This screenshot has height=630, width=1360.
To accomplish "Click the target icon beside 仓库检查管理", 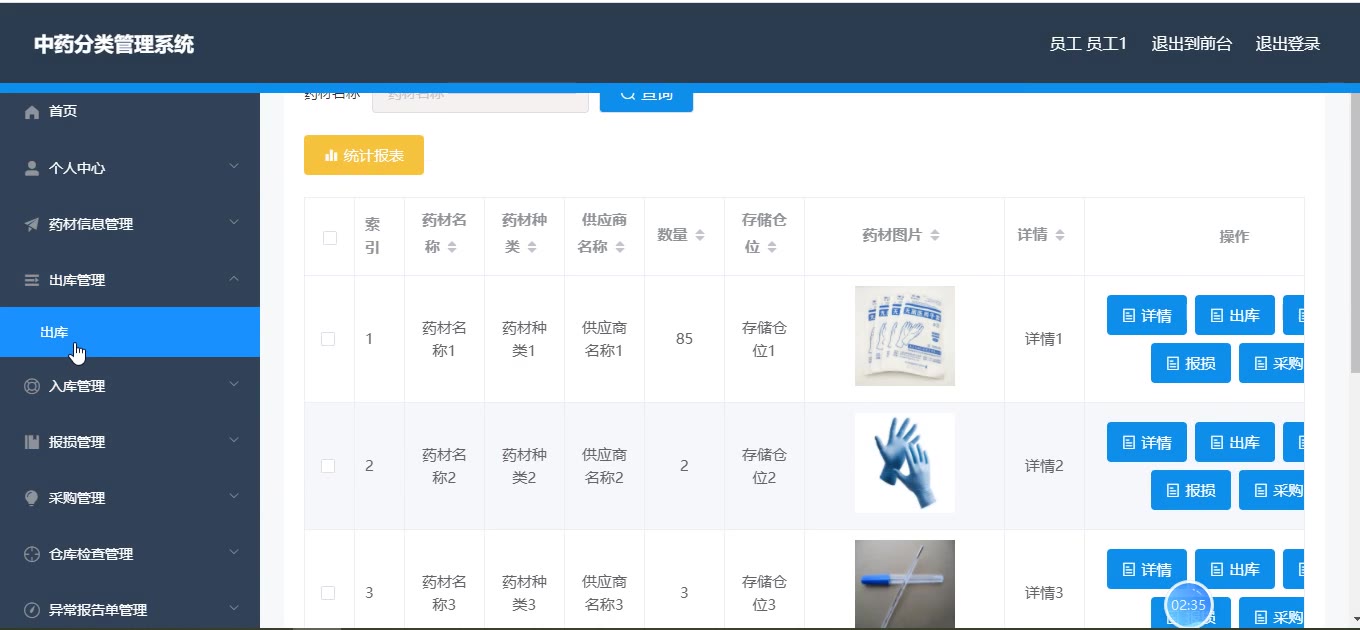I will pos(32,554).
